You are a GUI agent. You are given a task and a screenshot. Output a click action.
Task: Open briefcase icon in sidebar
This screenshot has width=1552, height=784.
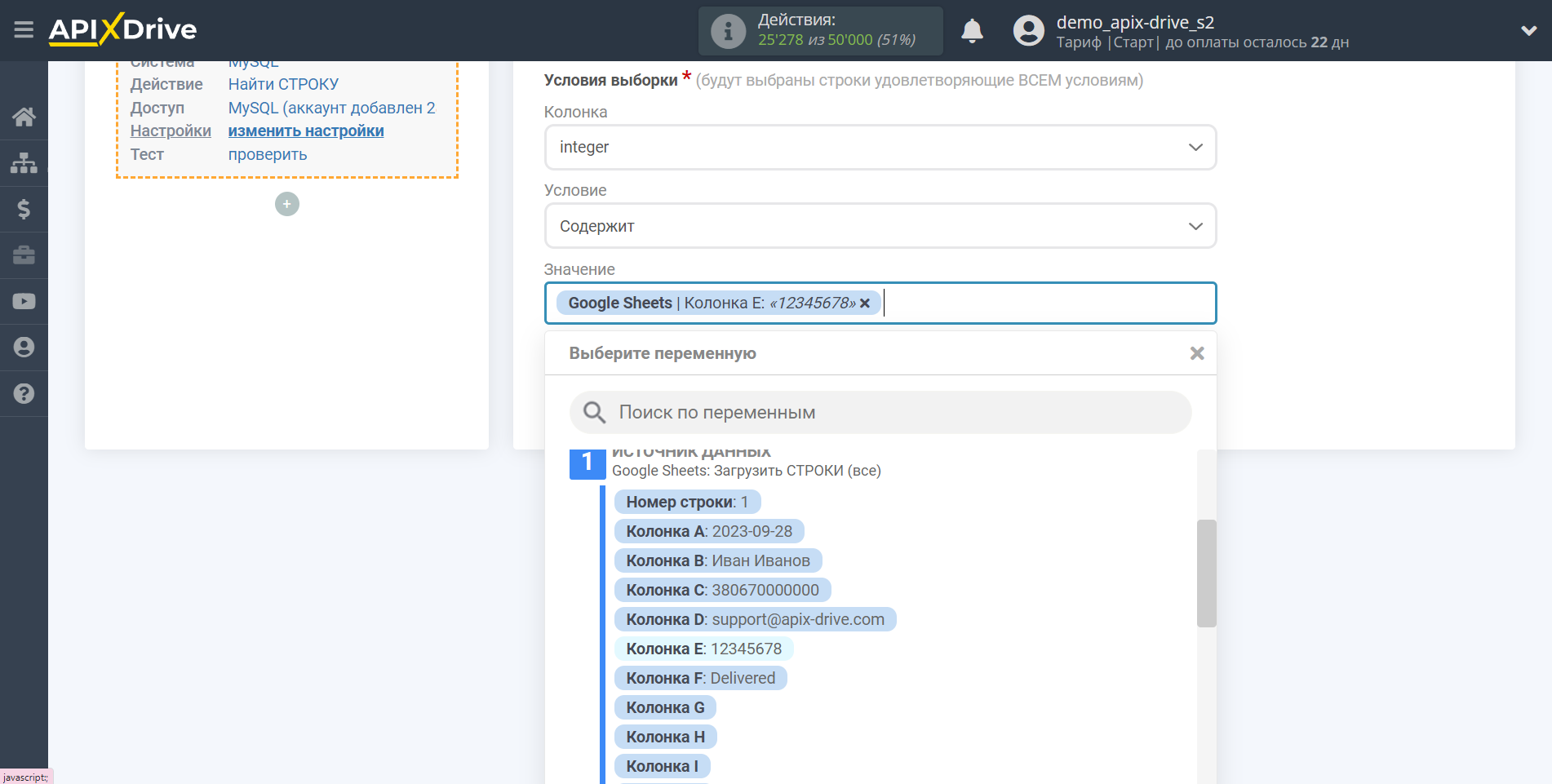24,255
